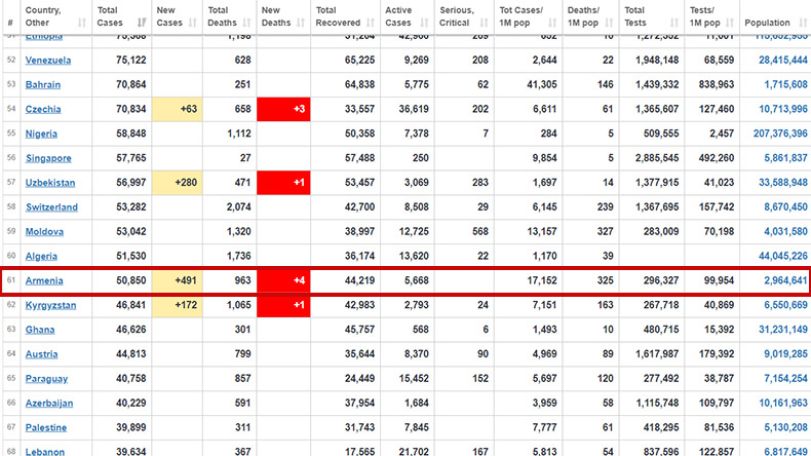Sort by Total Recovered arrow icon
This screenshot has width=811, height=456.
tap(370, 23)
